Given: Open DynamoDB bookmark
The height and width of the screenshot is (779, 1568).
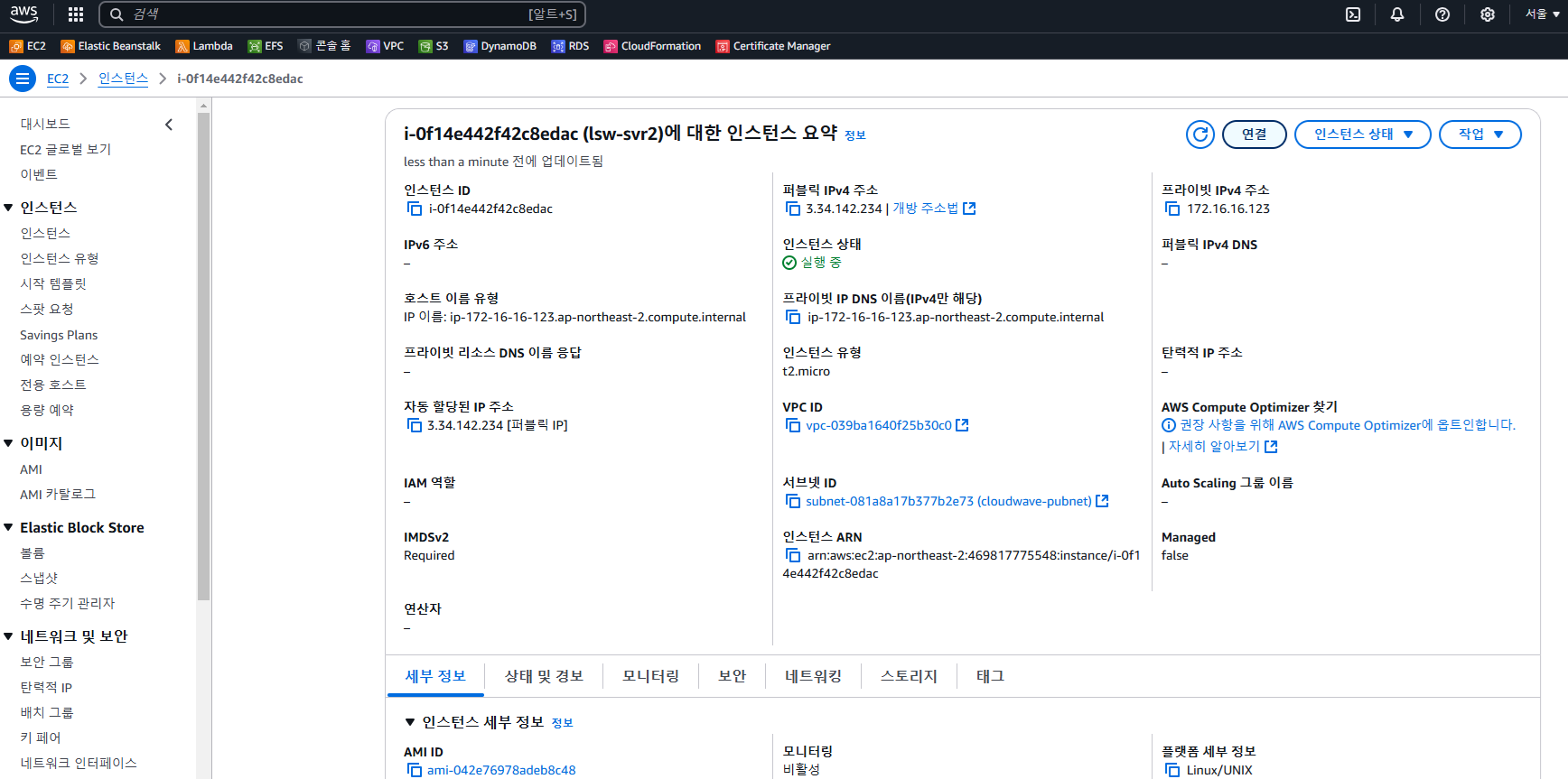Looking at the screenshot, I should coord(499,46).
